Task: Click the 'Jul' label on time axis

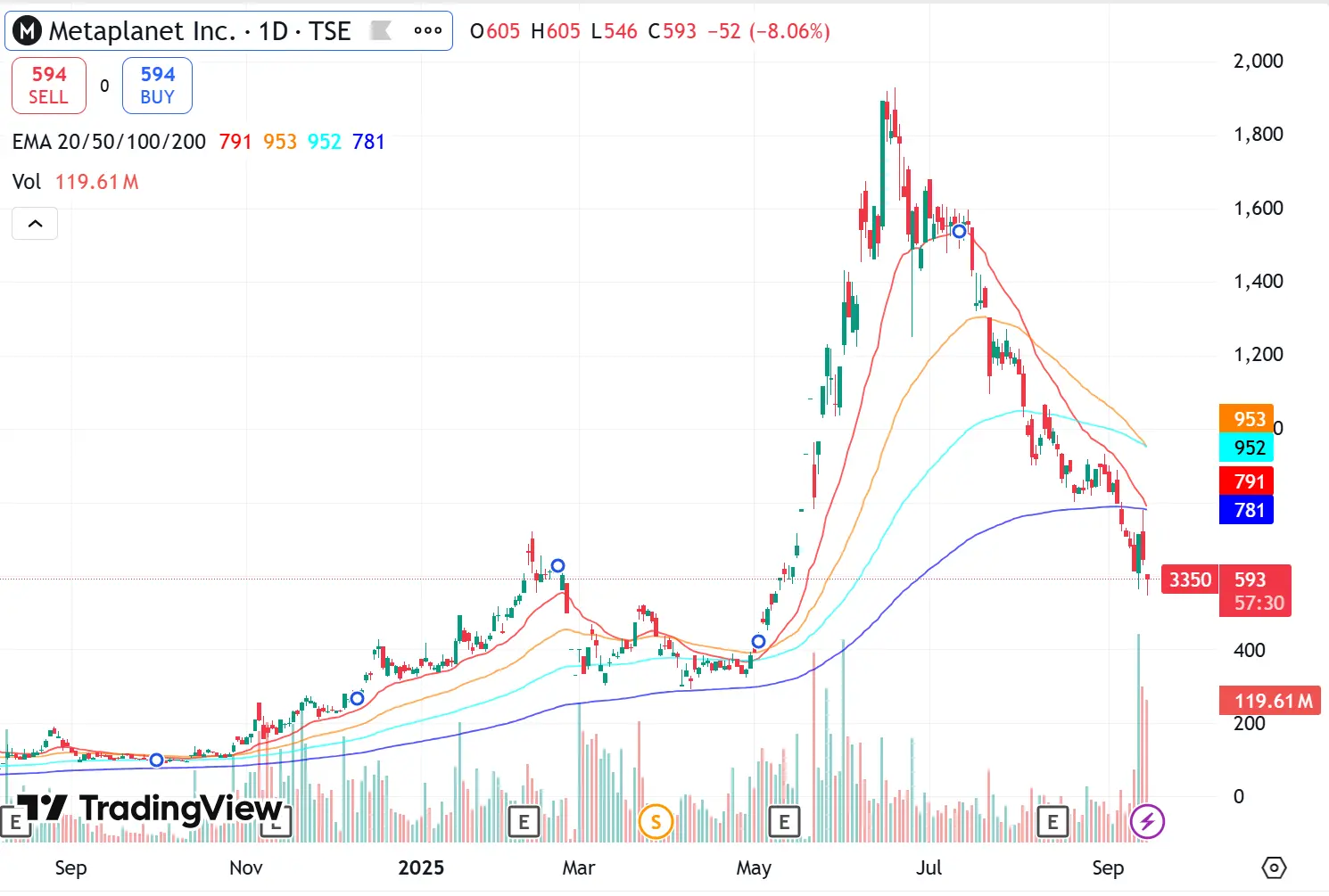Action: coord(929,867)
